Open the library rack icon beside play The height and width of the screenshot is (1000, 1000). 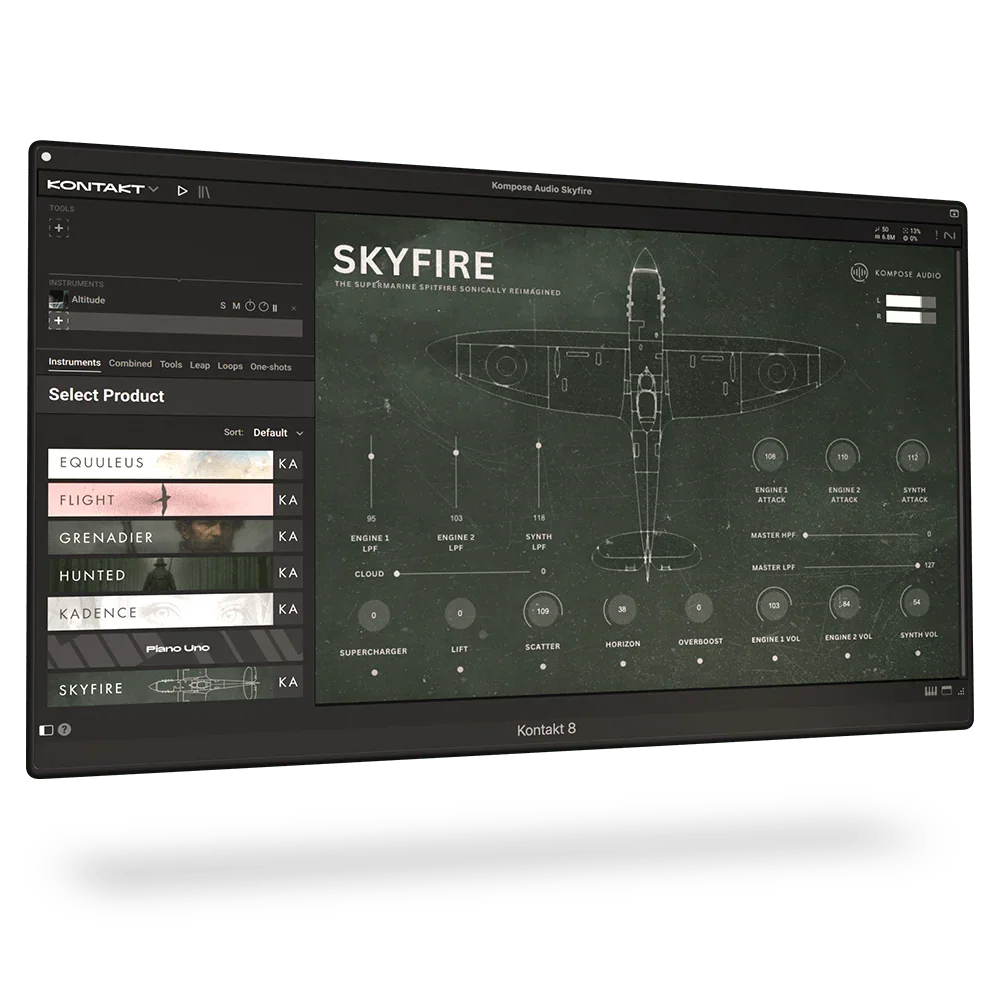pos(203,191)
